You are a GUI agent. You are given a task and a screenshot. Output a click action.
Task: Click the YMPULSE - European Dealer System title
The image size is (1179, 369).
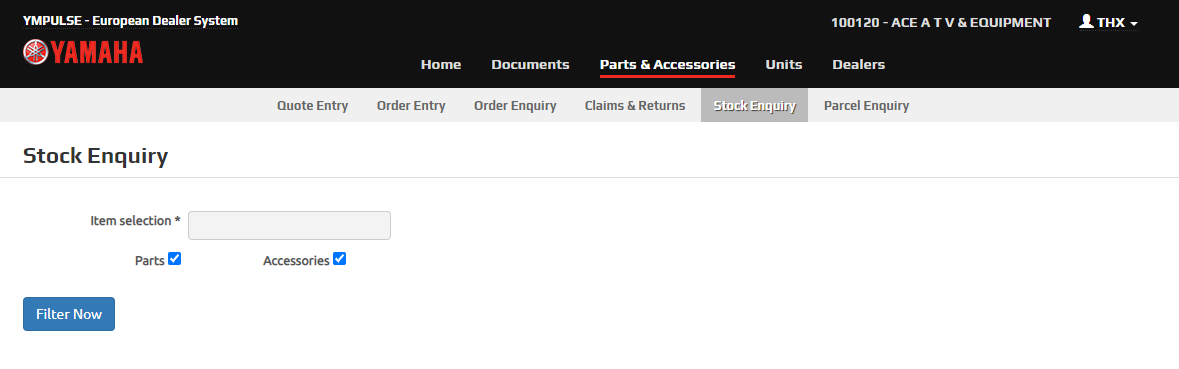130,20
